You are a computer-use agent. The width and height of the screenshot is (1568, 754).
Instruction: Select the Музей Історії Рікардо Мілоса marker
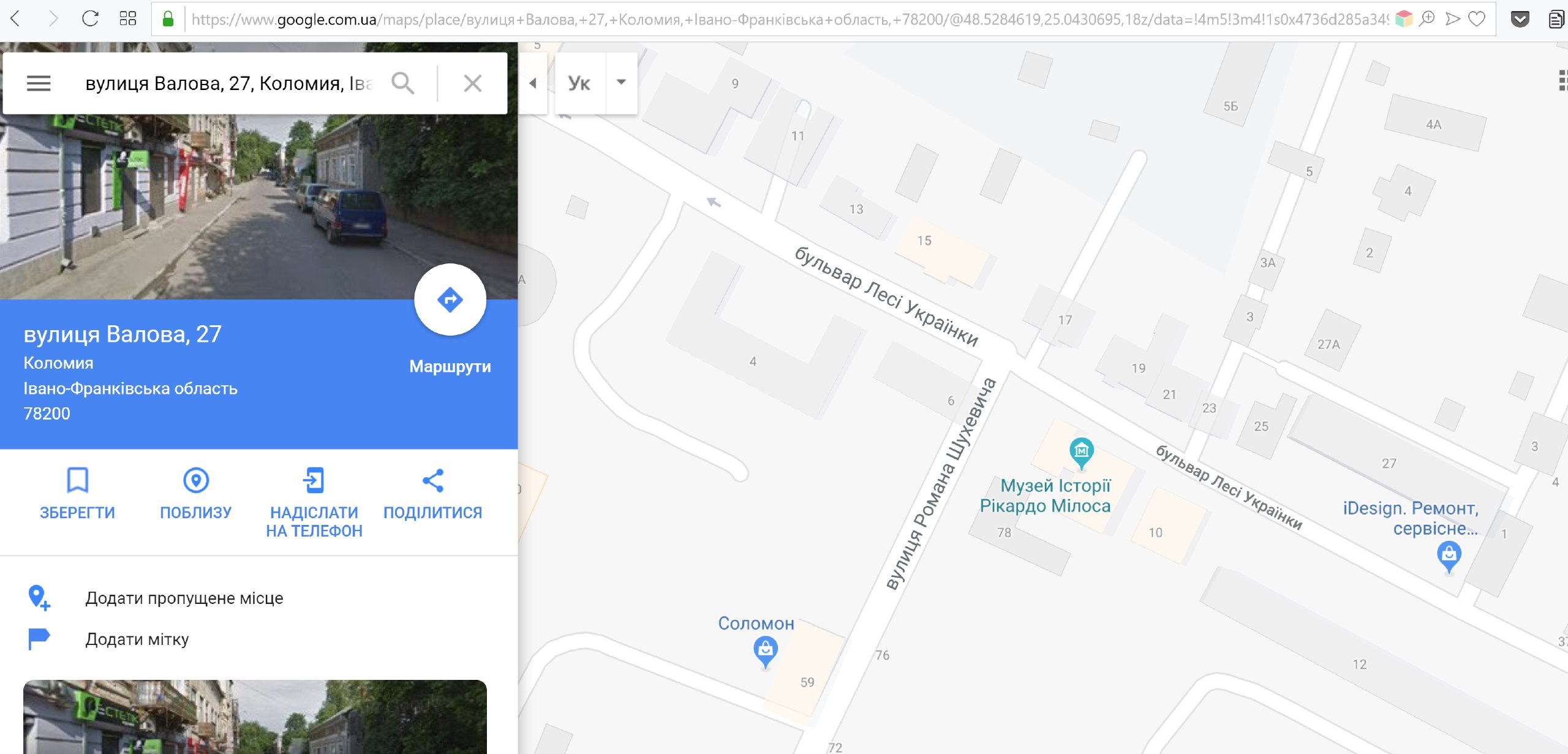1081,453
